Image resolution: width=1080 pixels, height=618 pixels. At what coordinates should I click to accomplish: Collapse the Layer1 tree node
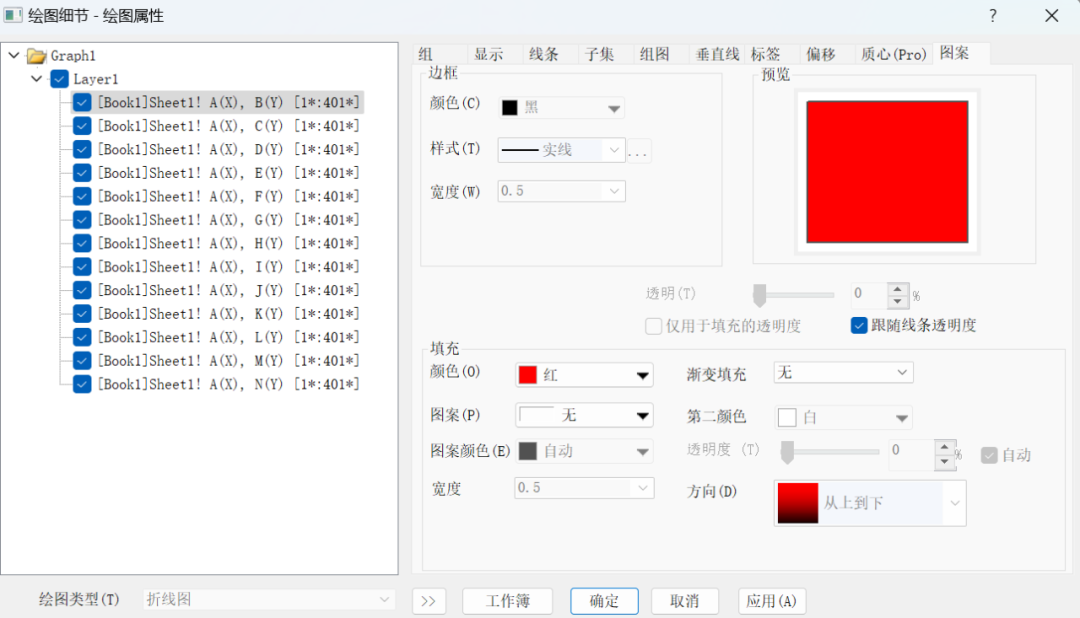click(37, 79)
